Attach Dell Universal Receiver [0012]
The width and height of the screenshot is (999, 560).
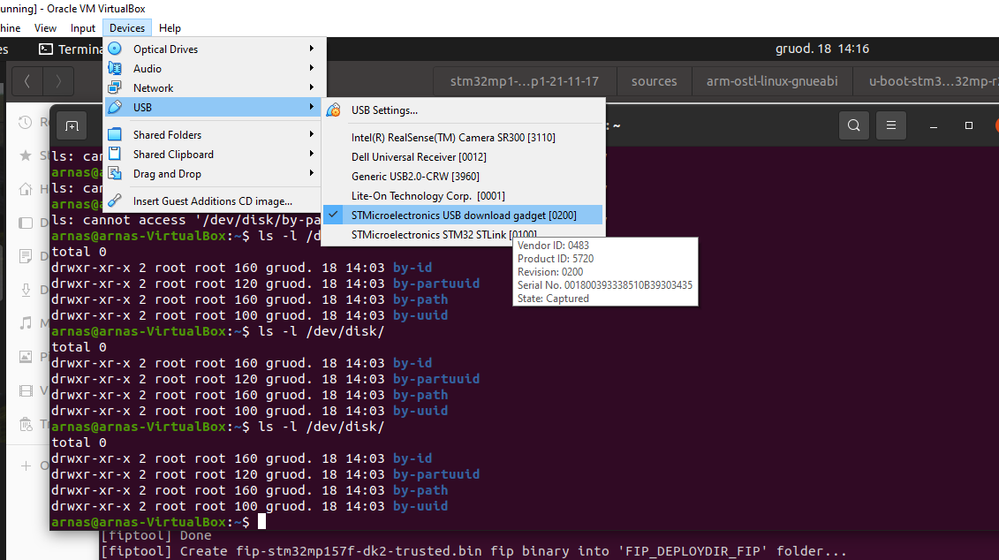click(x=463, y=157)
